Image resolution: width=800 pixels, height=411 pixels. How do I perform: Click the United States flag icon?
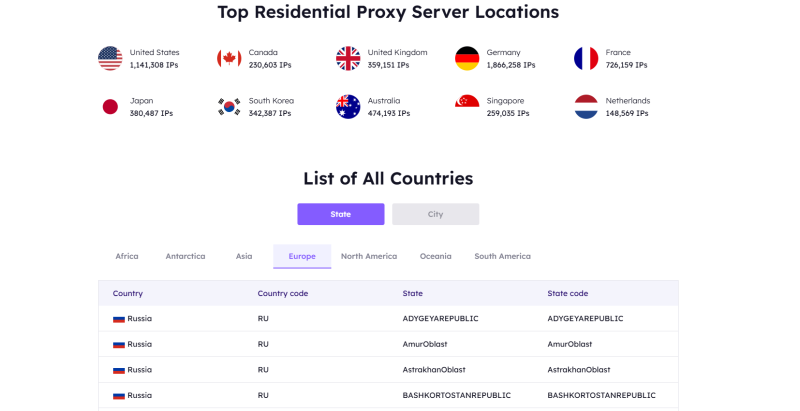pyautogui.click(x=110, y=58)
